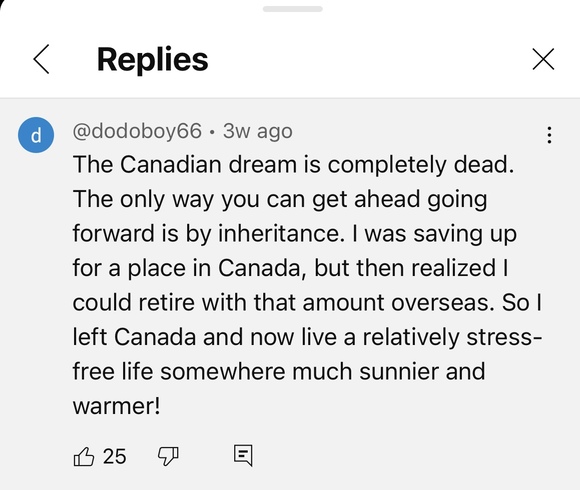Click the comment line starting "forward is by inheritance"

294,234
